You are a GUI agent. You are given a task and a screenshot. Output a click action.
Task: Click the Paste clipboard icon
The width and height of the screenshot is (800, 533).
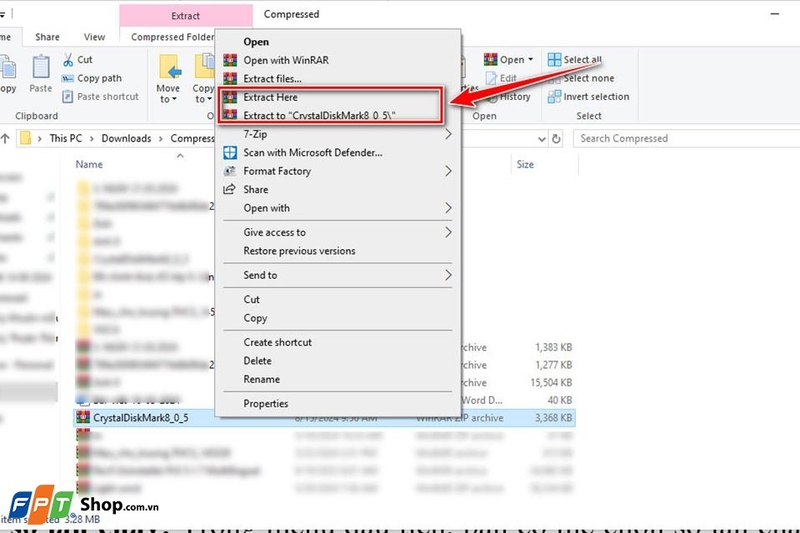(x=41, y=67)
